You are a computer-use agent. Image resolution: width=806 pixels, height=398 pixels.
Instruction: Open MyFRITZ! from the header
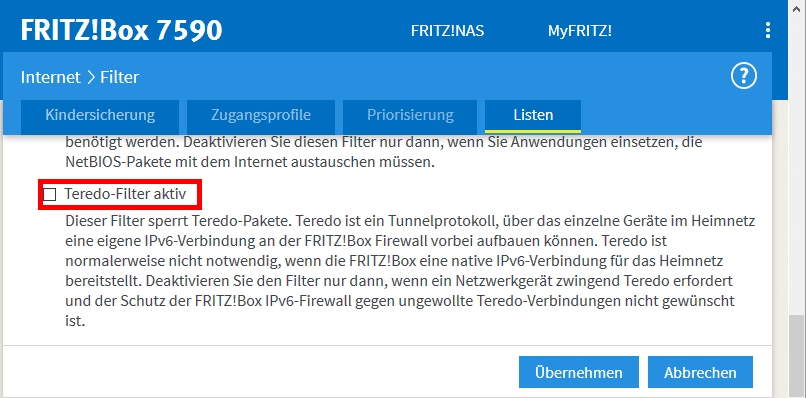[x=579, y=31]
